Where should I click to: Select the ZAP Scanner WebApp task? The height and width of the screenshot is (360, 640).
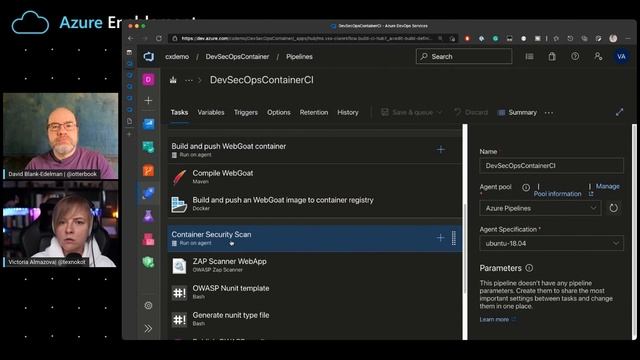[x=315, y=265]
